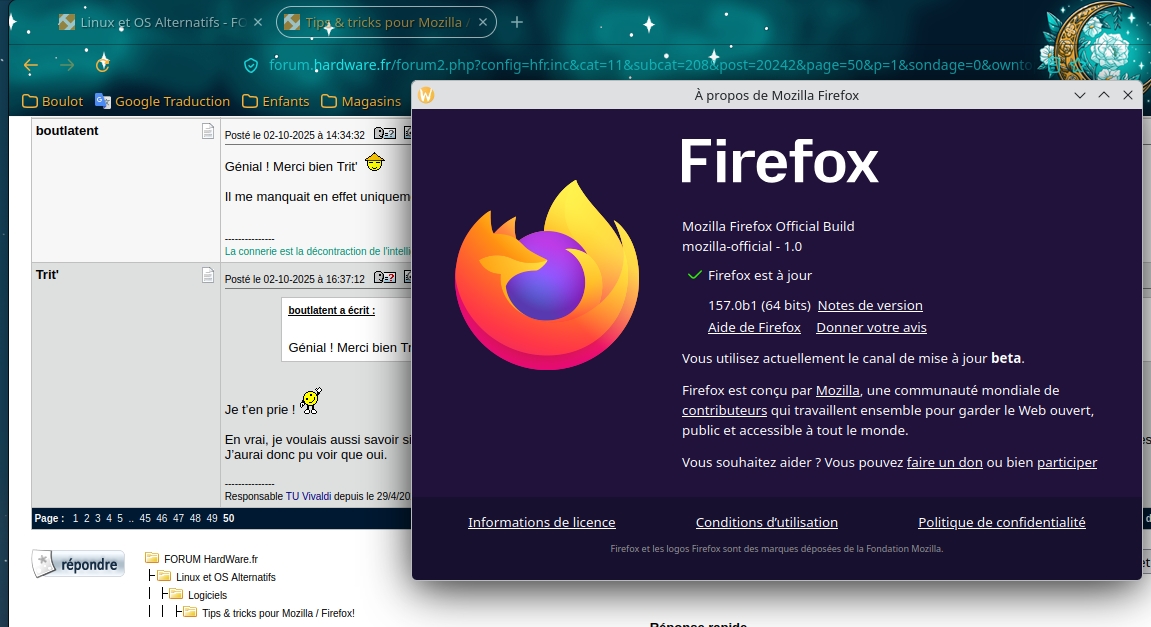Open the Logiciels breadcrumb
1151x627 pixels.
[207, 595]
